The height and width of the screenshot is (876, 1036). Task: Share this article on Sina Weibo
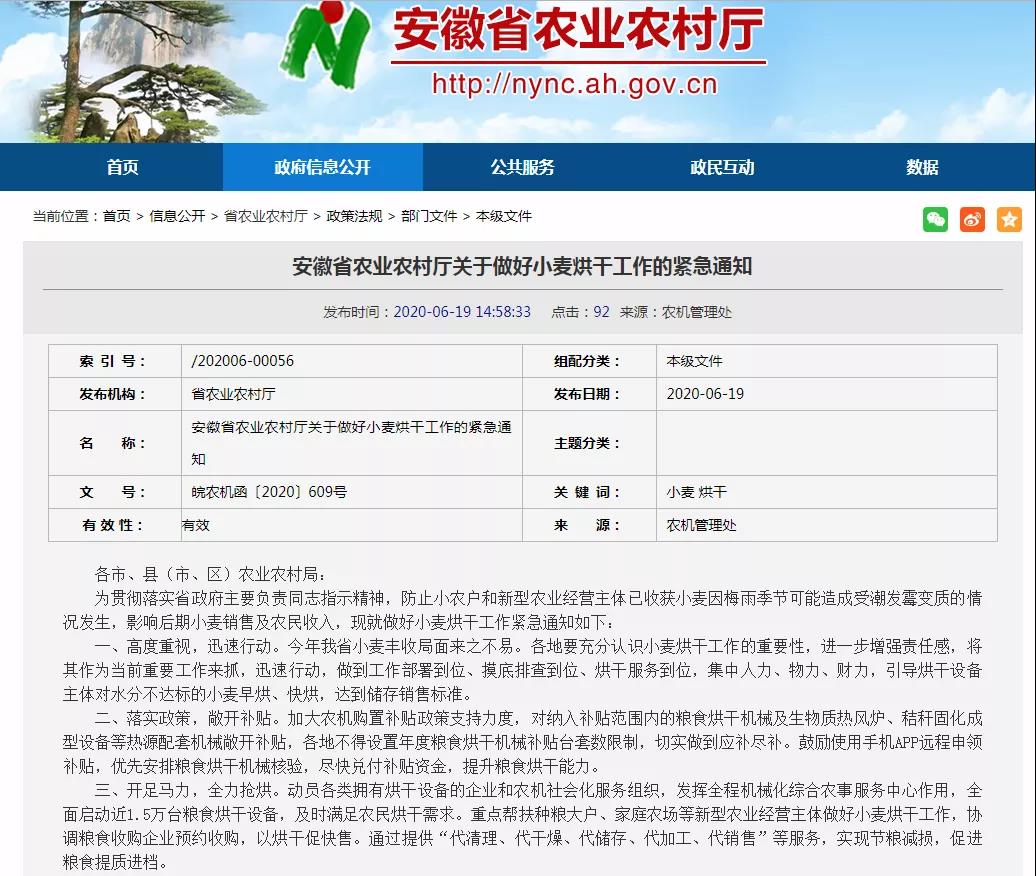point(972,218)
